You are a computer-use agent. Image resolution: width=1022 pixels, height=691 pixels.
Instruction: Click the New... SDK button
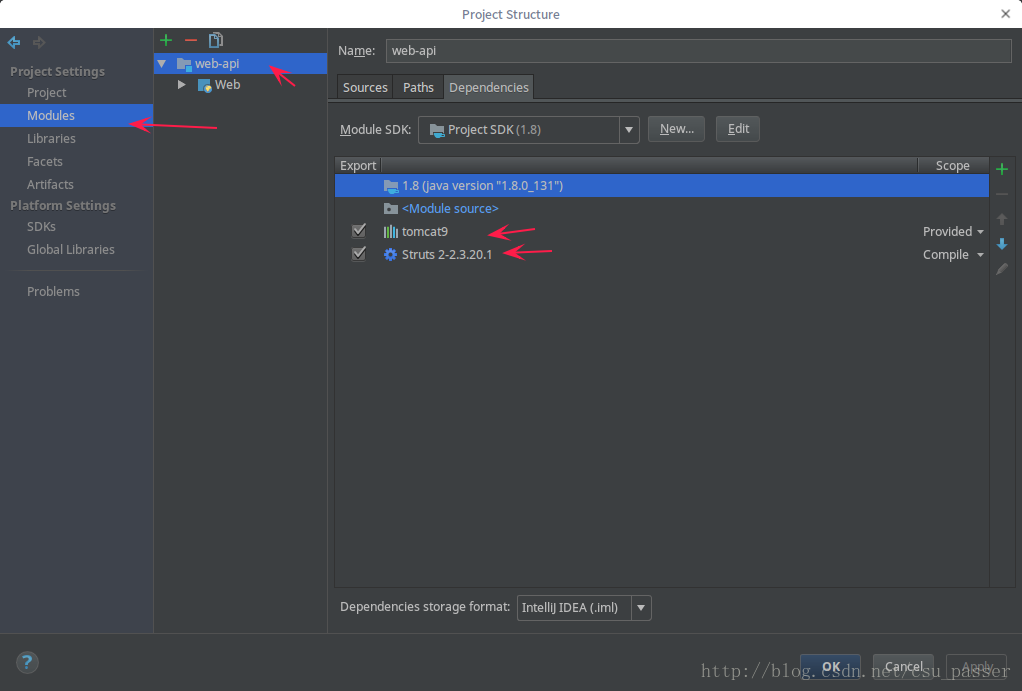[x=677, y=129]
